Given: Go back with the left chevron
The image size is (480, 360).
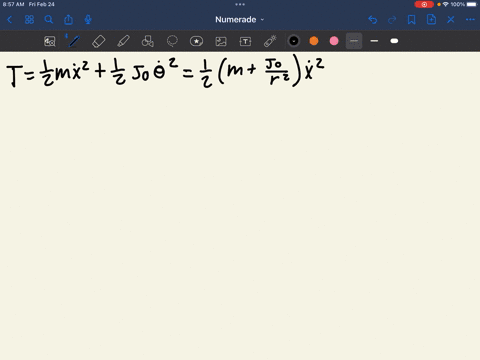Looking at the screenshot, I should (x=9, y=20).
